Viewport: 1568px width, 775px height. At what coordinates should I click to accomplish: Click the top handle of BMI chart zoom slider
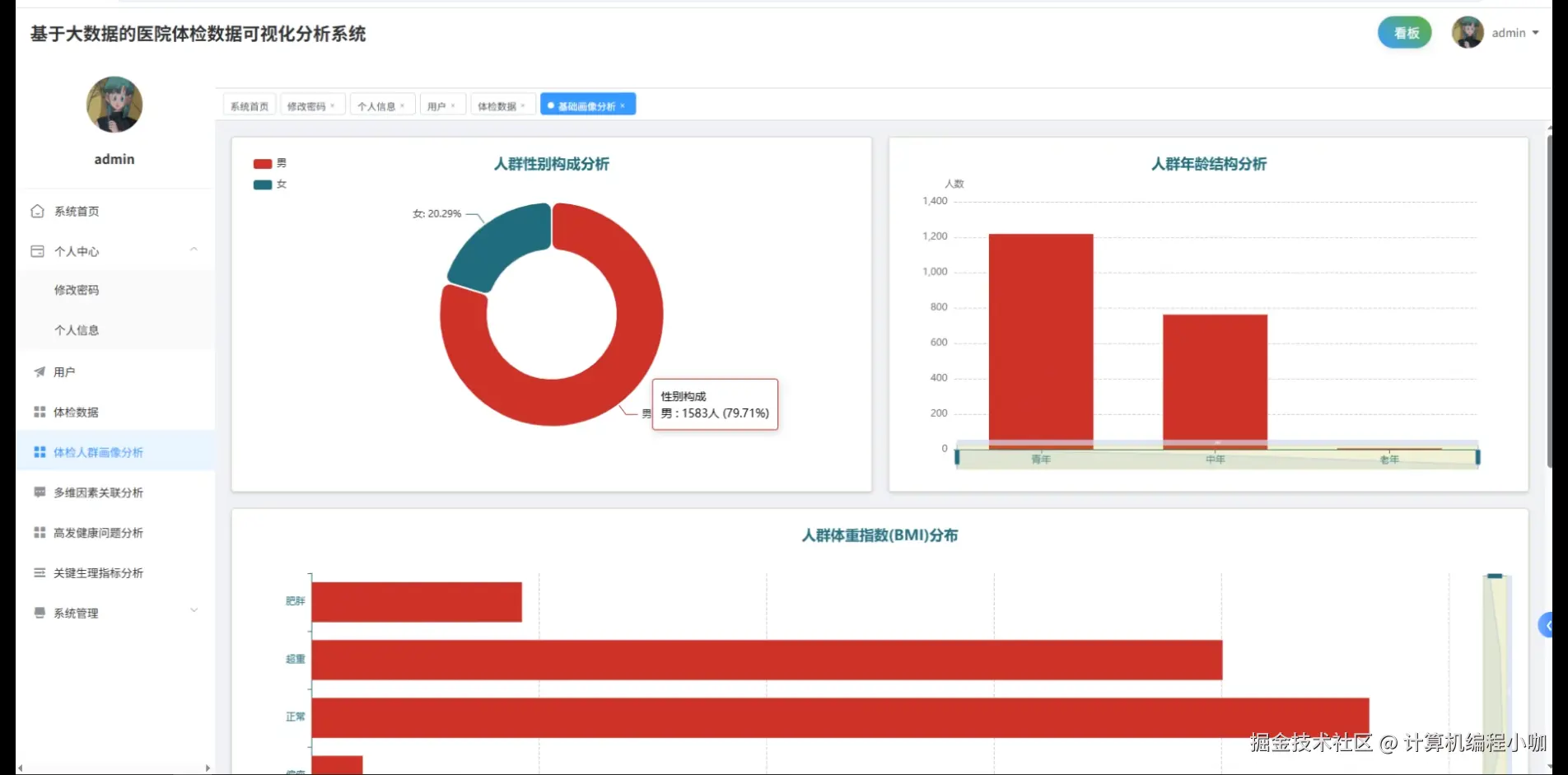point(1496,576)
